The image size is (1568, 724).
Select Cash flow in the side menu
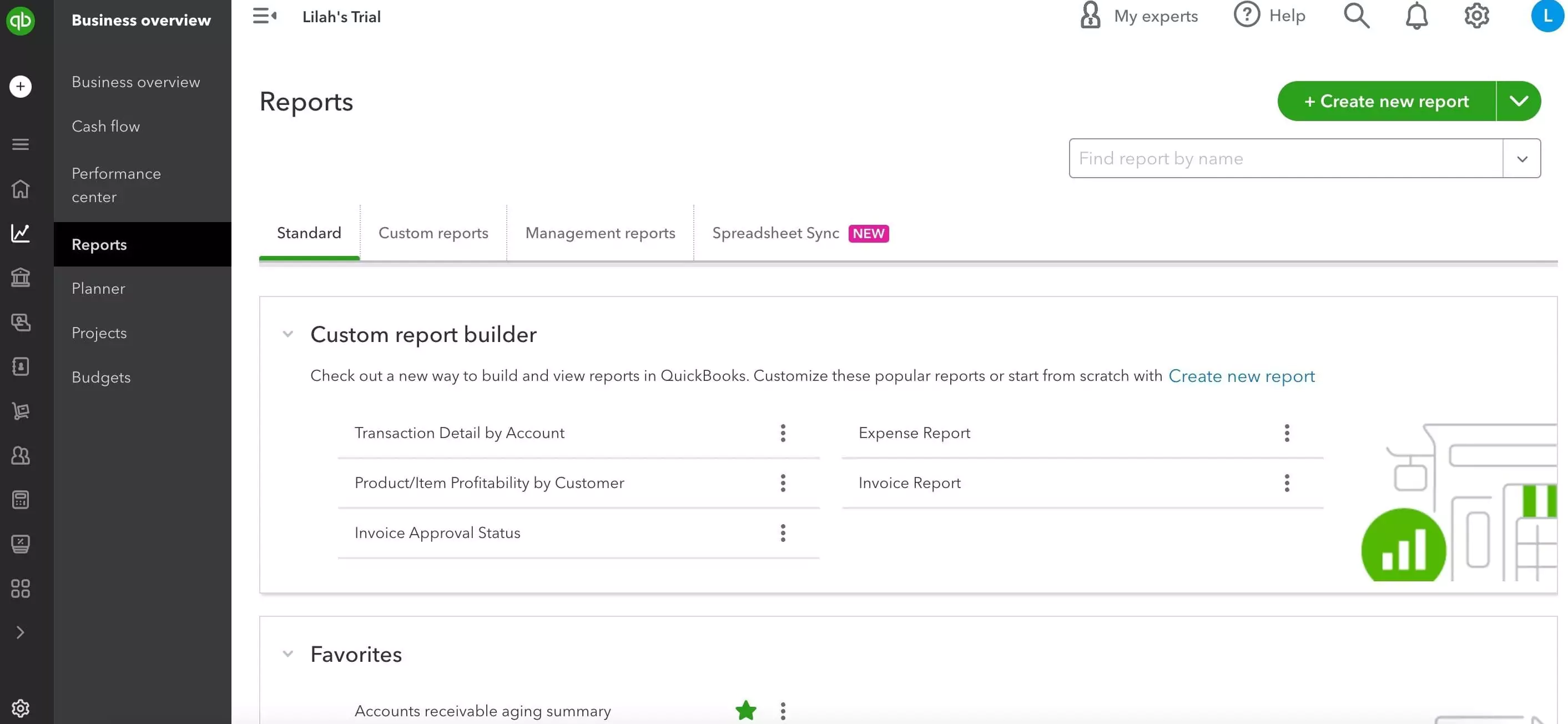pyautogui.click(x=106, y=126)
